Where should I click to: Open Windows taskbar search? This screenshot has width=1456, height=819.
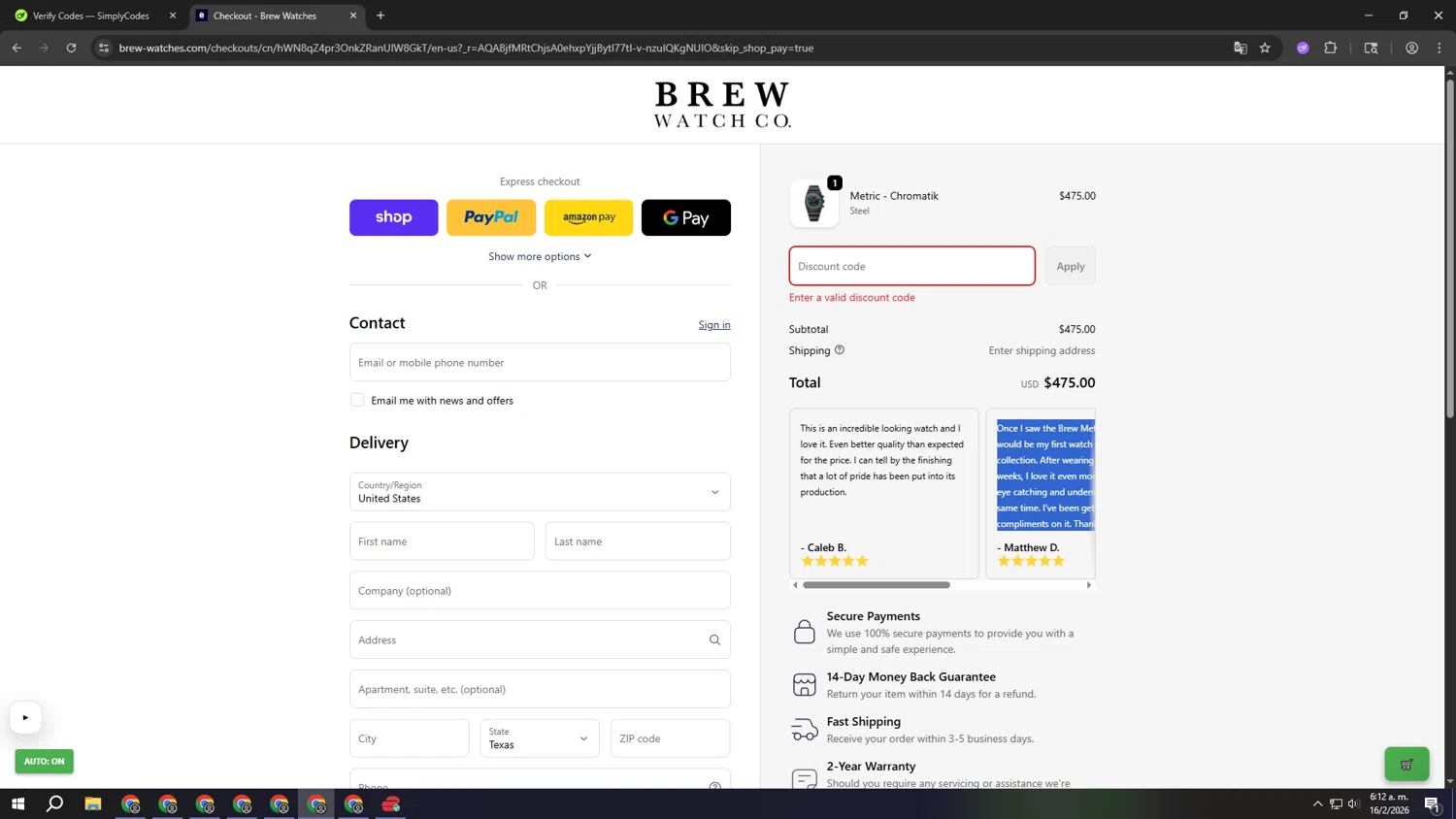[55, 803]
